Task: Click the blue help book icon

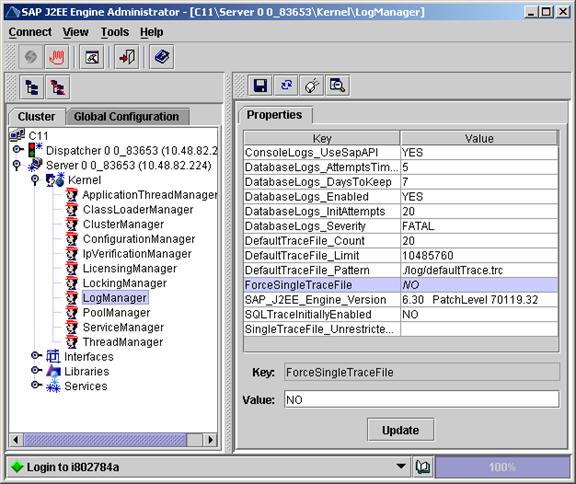Action: coord(162,57)
